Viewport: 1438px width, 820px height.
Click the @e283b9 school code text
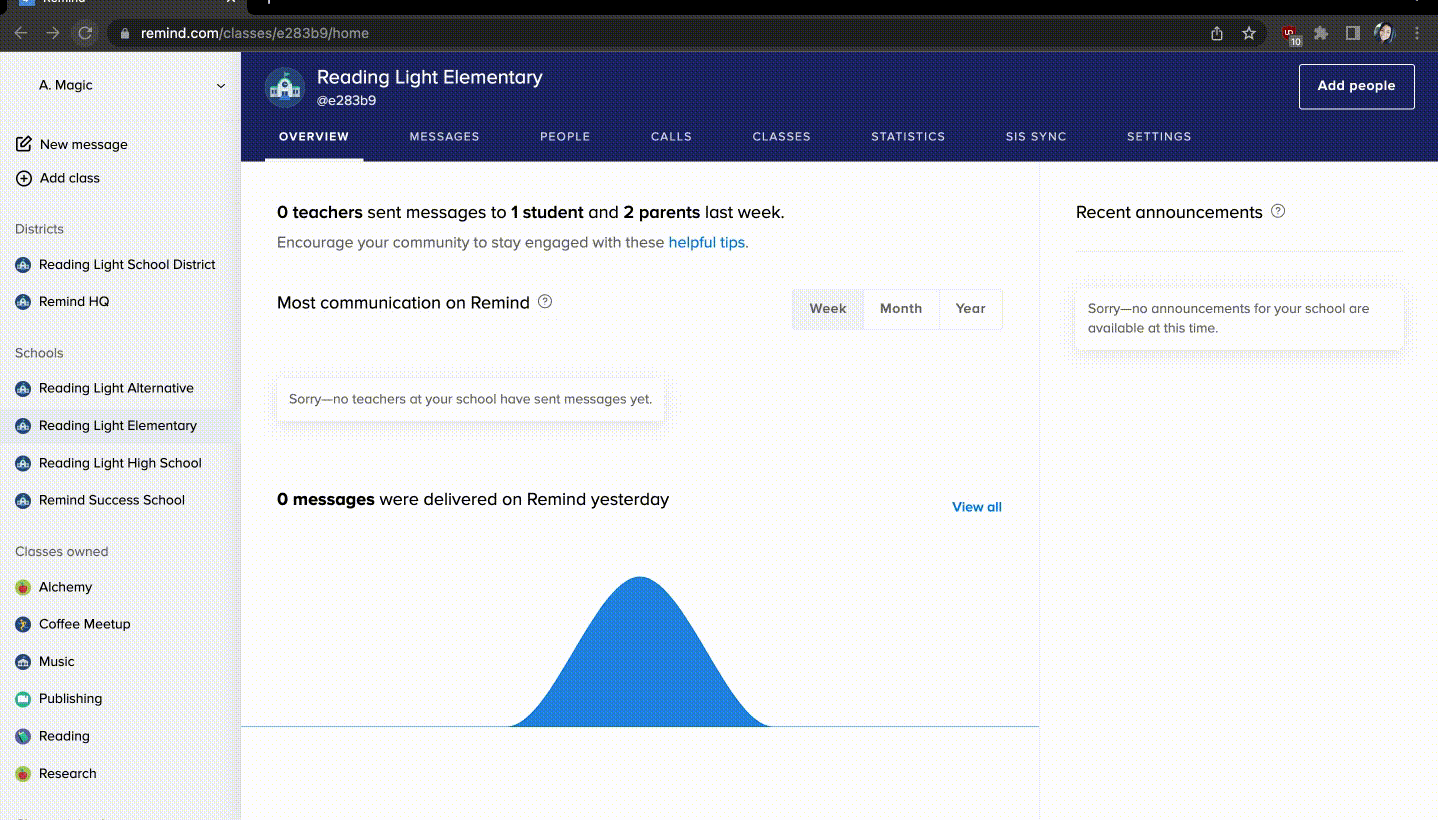point(346,101)
